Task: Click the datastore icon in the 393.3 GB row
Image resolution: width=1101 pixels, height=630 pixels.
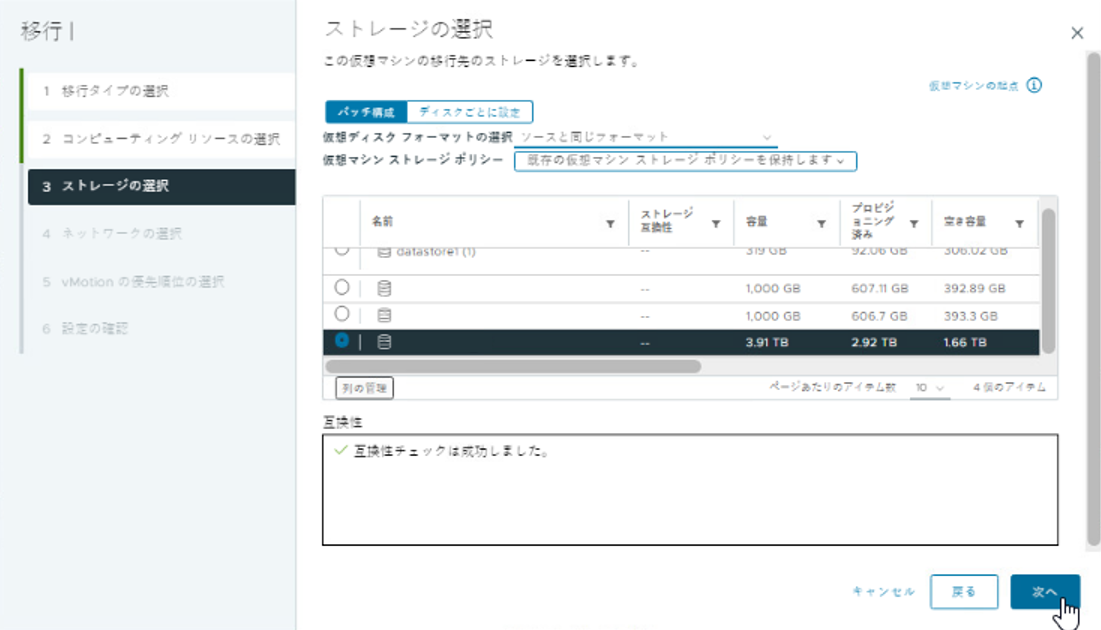Action: tap(384, 315)
